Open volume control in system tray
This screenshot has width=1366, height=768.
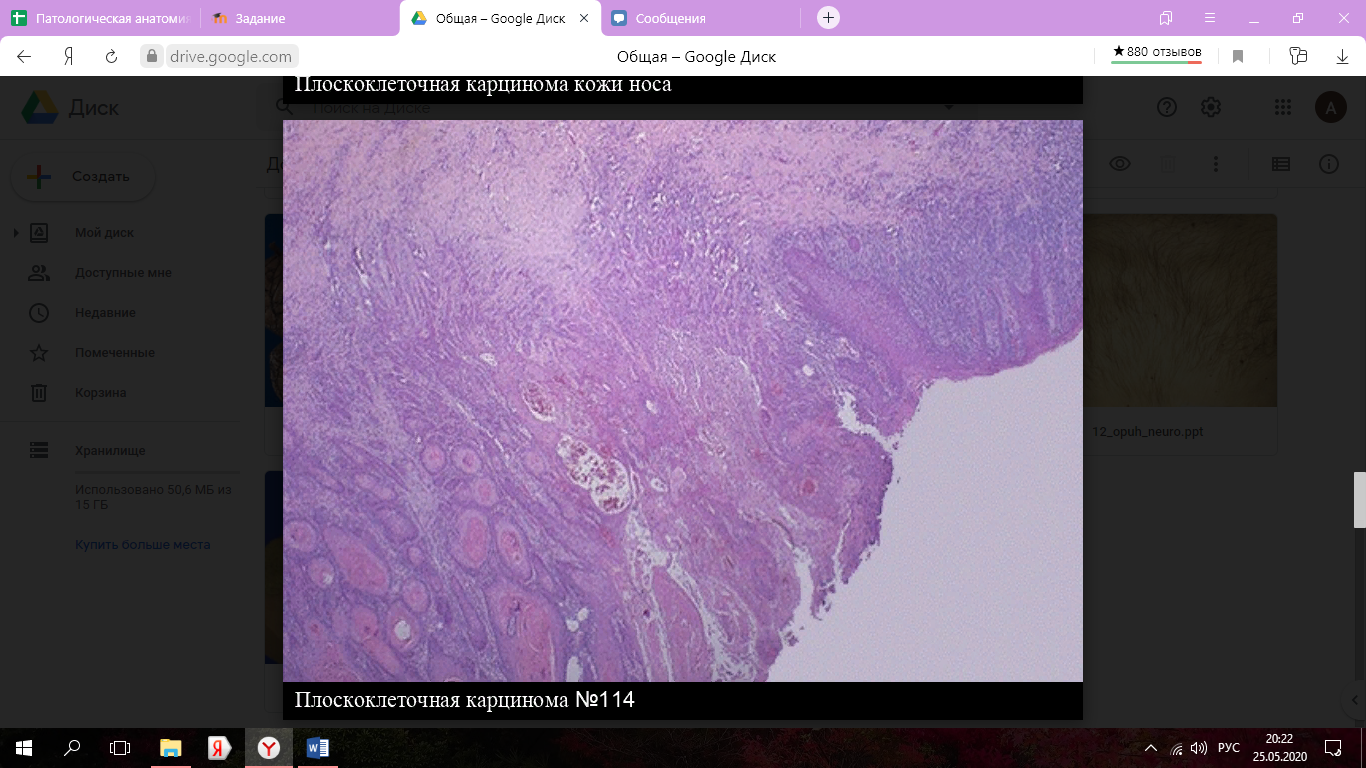click(1199, 748)
